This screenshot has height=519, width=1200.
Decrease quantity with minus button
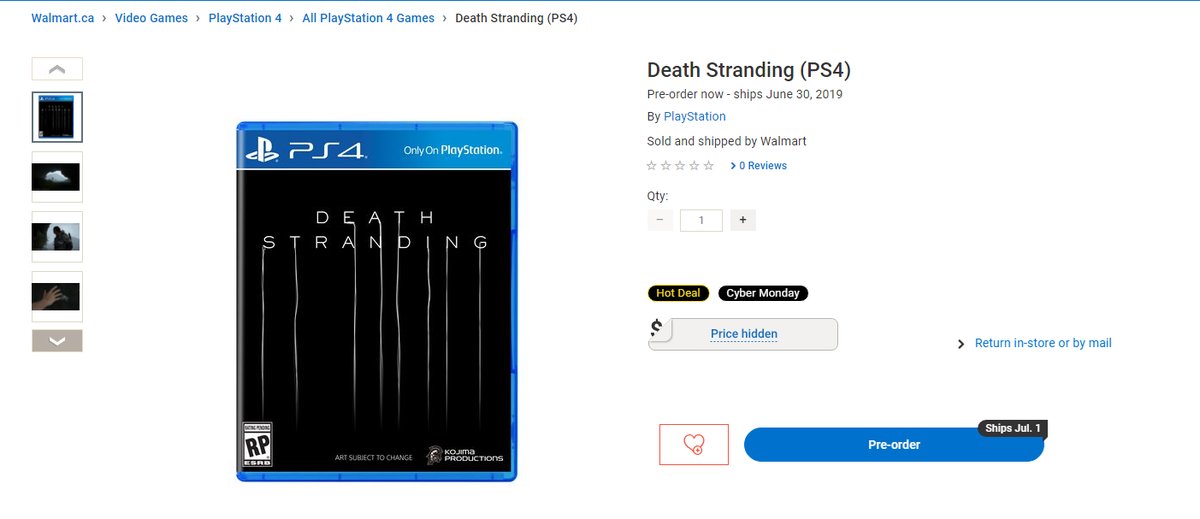point(660,220)
